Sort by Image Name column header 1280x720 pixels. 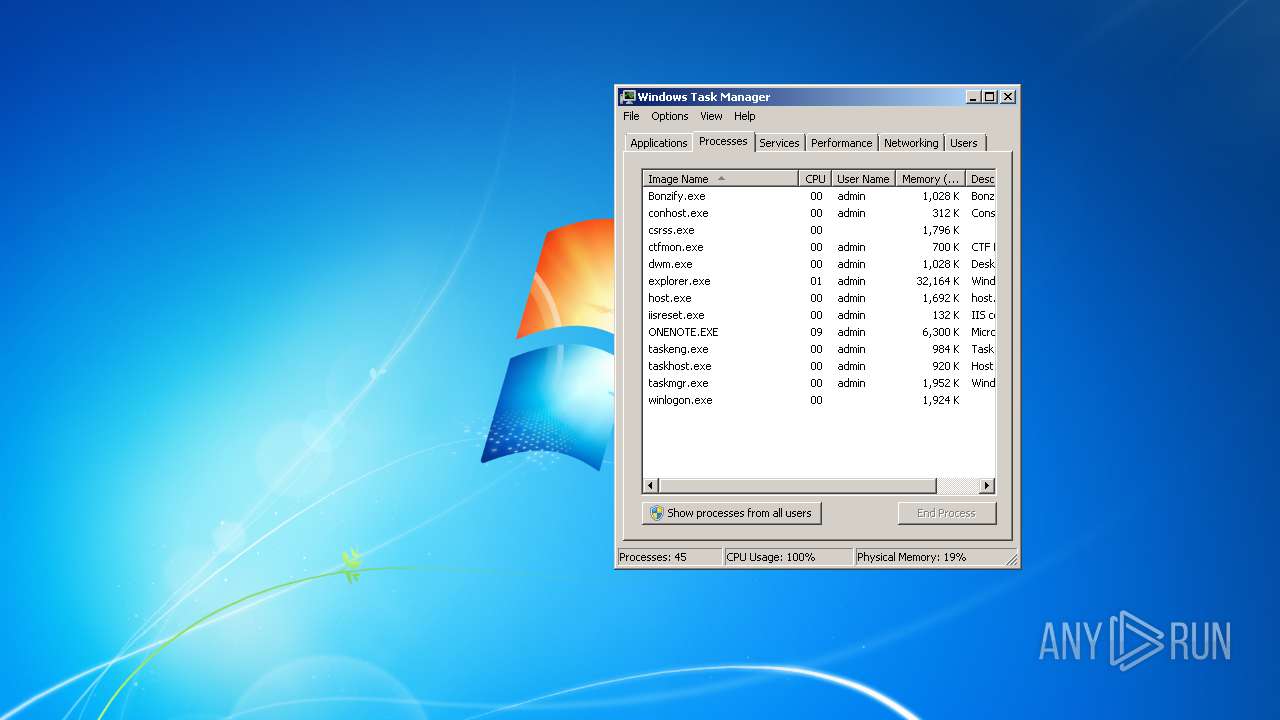tap(720, 179)
